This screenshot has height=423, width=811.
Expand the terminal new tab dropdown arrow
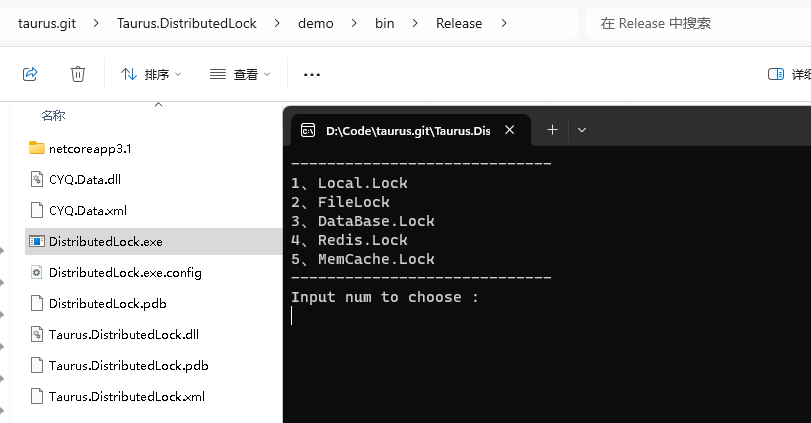582,130
